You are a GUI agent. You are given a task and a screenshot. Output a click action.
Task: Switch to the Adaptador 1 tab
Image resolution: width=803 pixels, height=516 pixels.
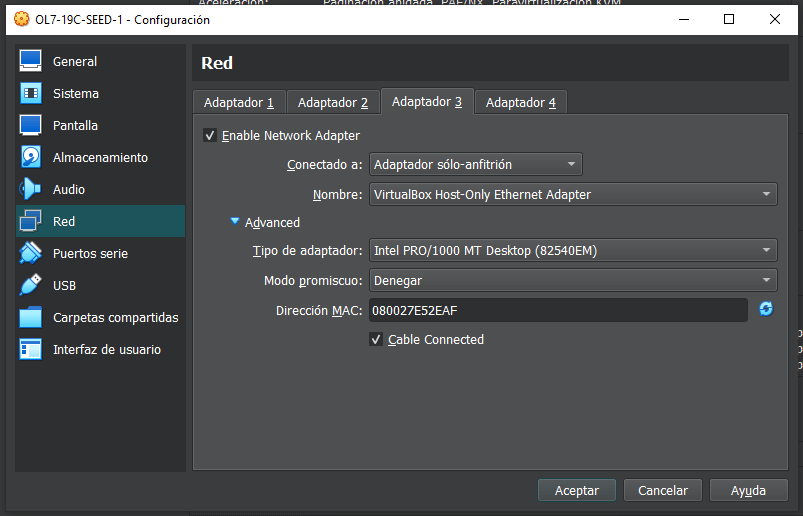pyautogui.click(x=238, y=102)
